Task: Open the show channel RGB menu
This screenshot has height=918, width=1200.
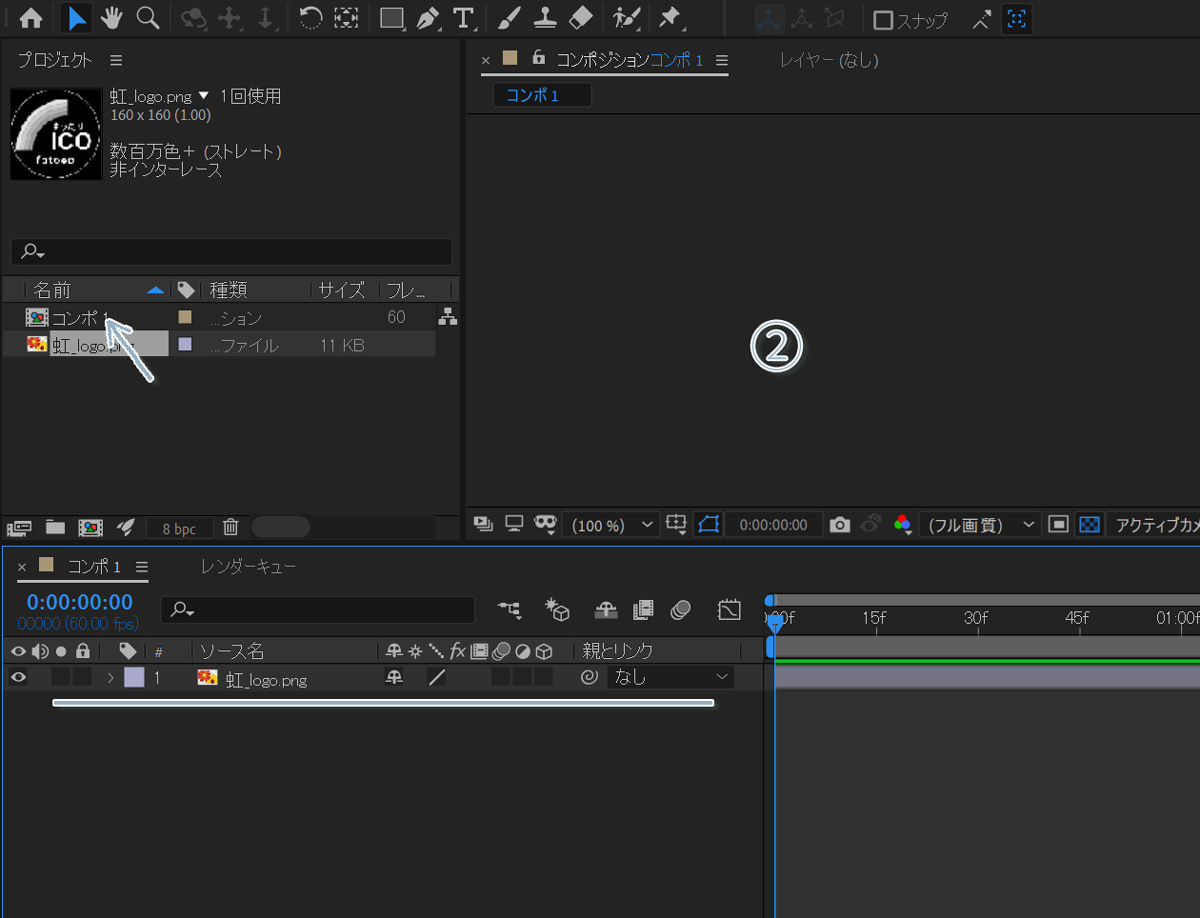Action: click(903, 525)
